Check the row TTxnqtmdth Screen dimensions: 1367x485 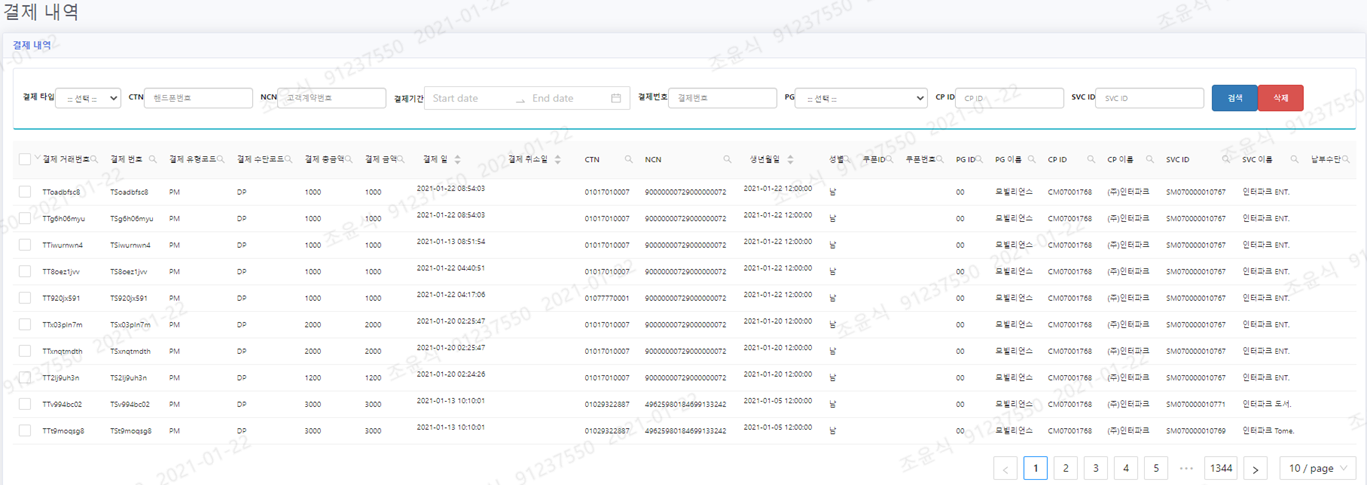click(25, 351)
